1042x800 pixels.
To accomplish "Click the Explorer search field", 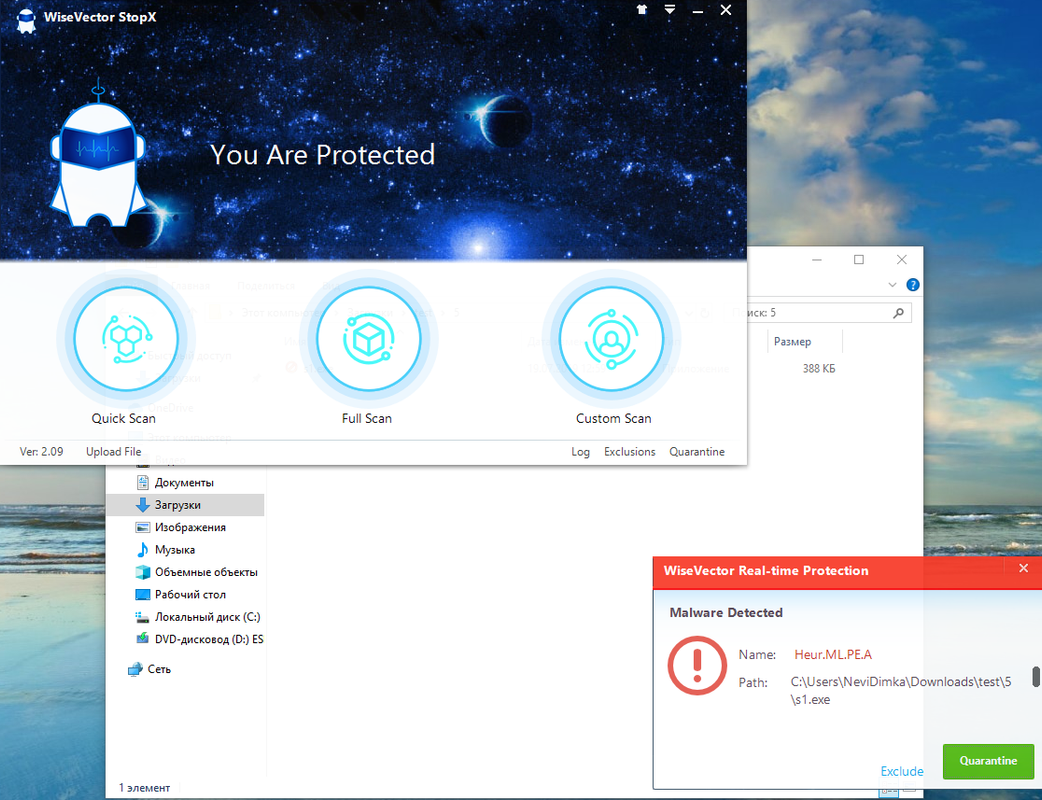I will point(815,312).
